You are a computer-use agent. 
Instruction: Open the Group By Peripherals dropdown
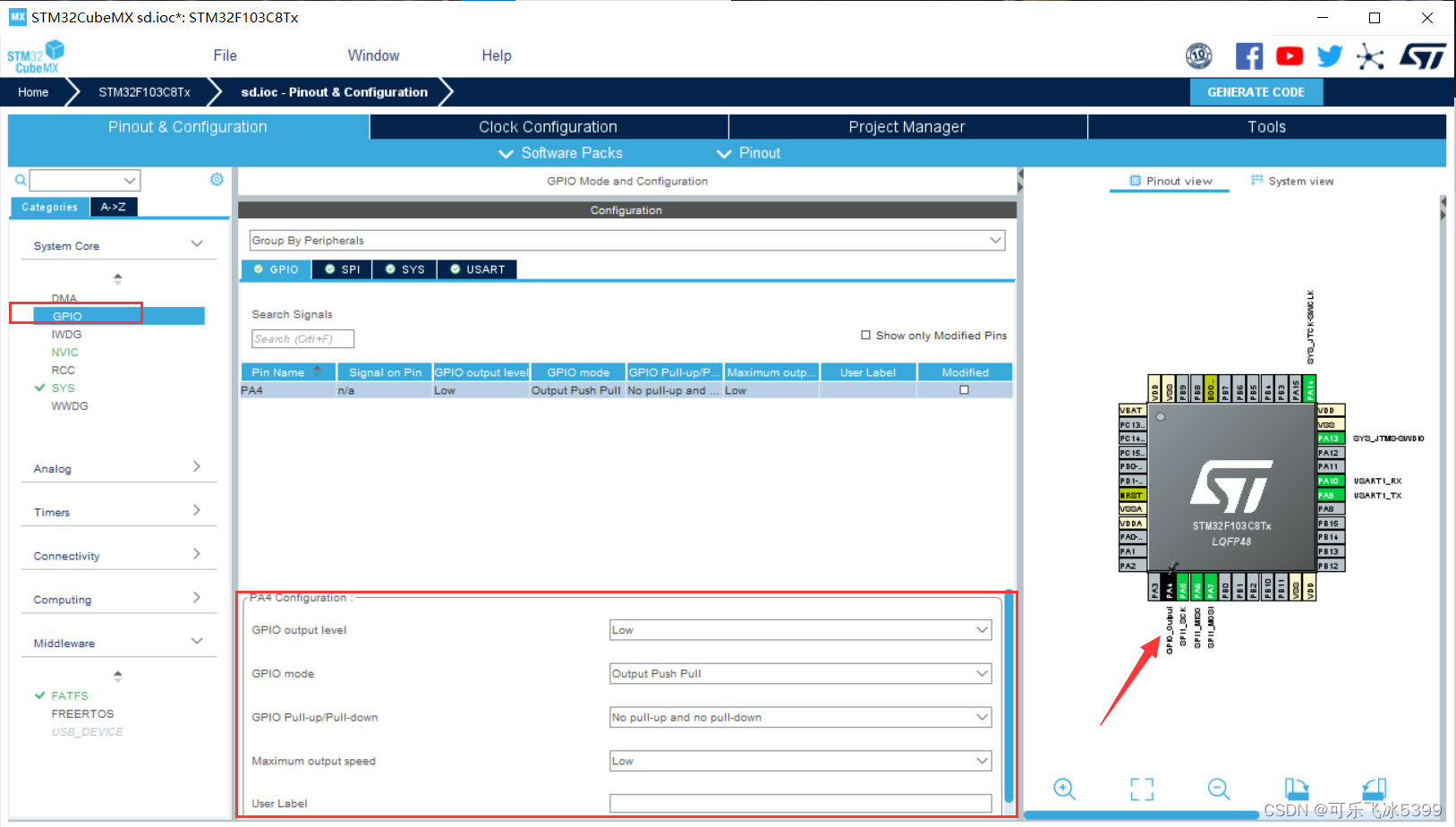pos(627,240)
